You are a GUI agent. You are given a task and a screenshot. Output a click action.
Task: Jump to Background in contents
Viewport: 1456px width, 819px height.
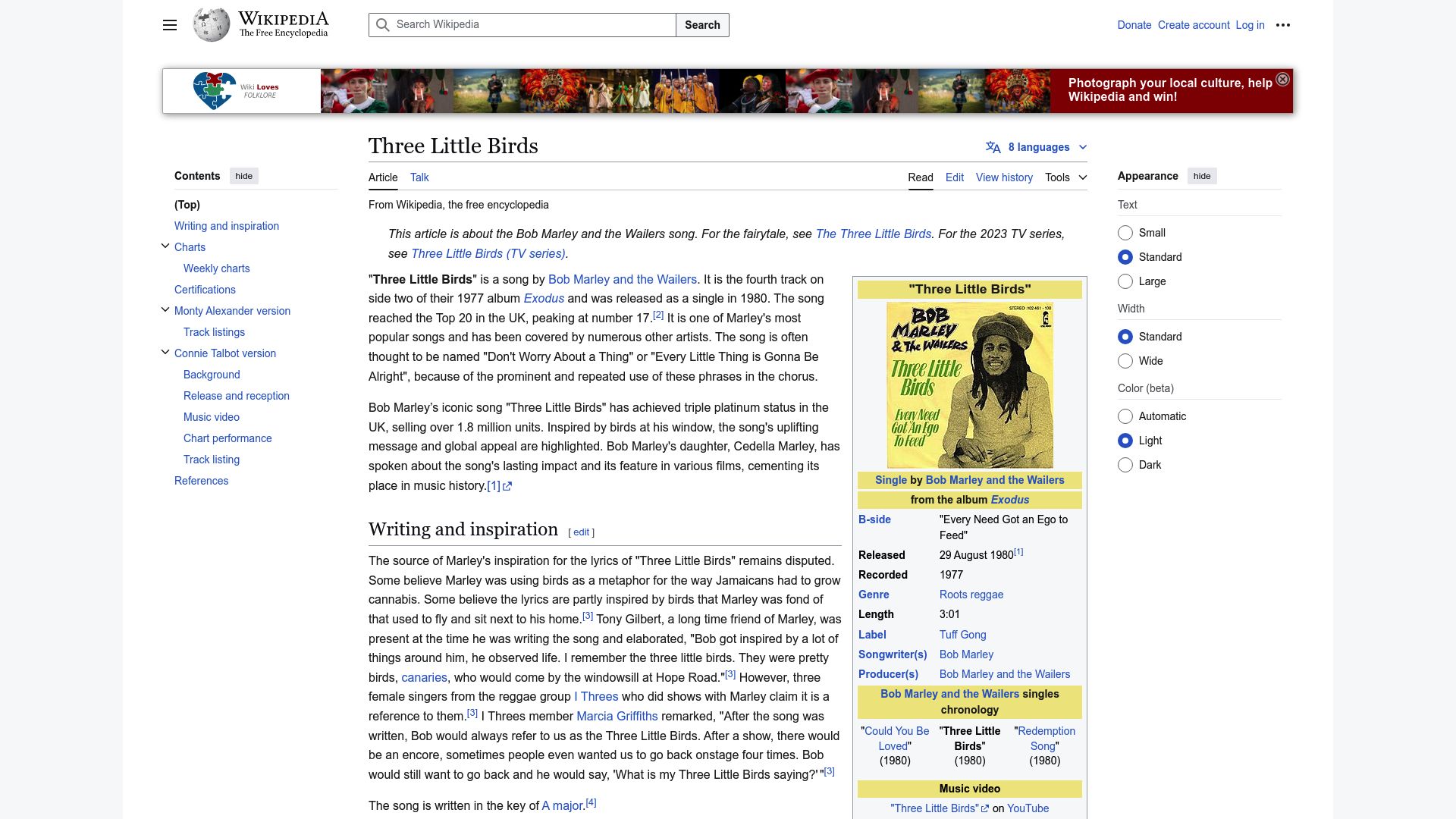click(212, 375)
